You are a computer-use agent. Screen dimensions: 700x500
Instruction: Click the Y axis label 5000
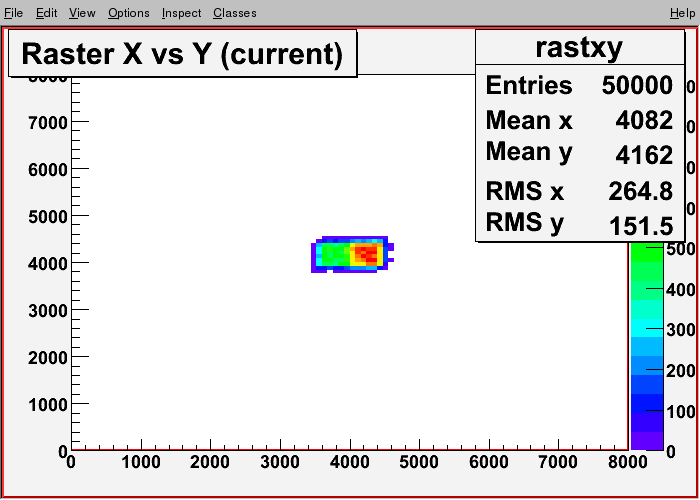47,217
